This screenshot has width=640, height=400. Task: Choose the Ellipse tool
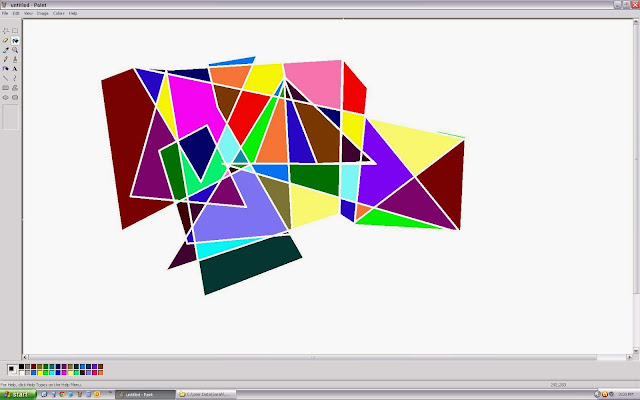click(6, 98)
